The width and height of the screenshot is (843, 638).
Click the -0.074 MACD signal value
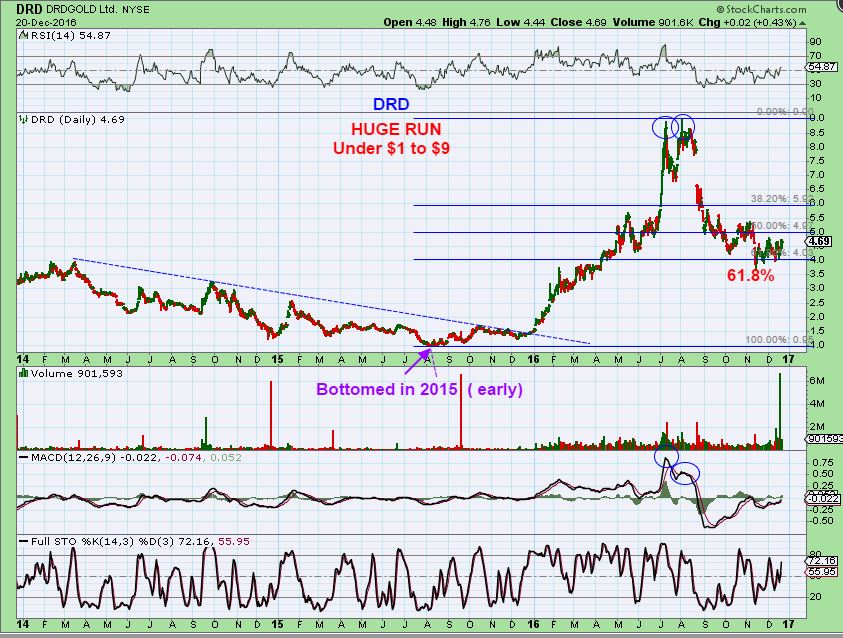(183, 458)
